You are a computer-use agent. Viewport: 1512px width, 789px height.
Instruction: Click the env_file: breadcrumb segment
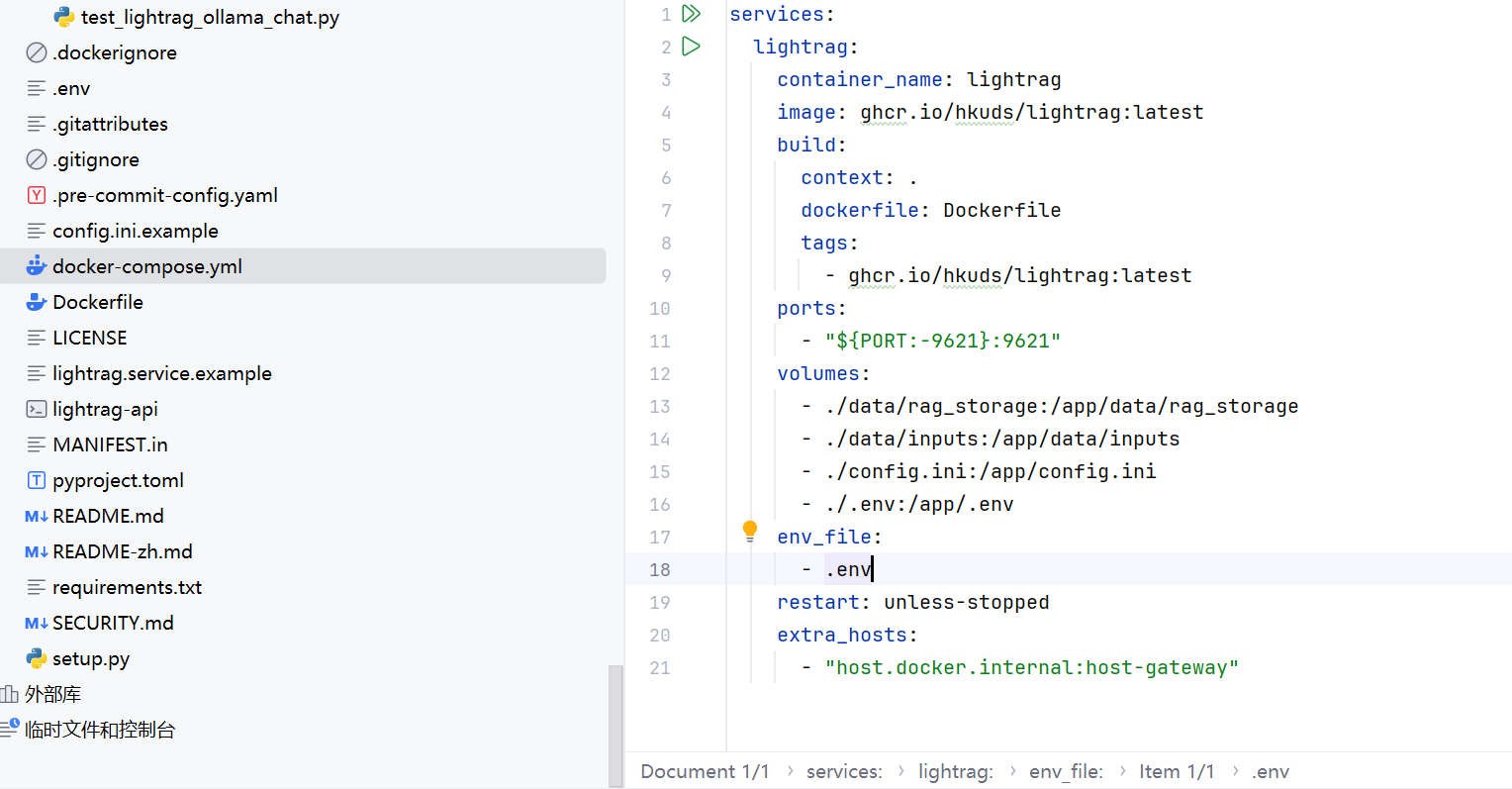tap(1066, 771)
